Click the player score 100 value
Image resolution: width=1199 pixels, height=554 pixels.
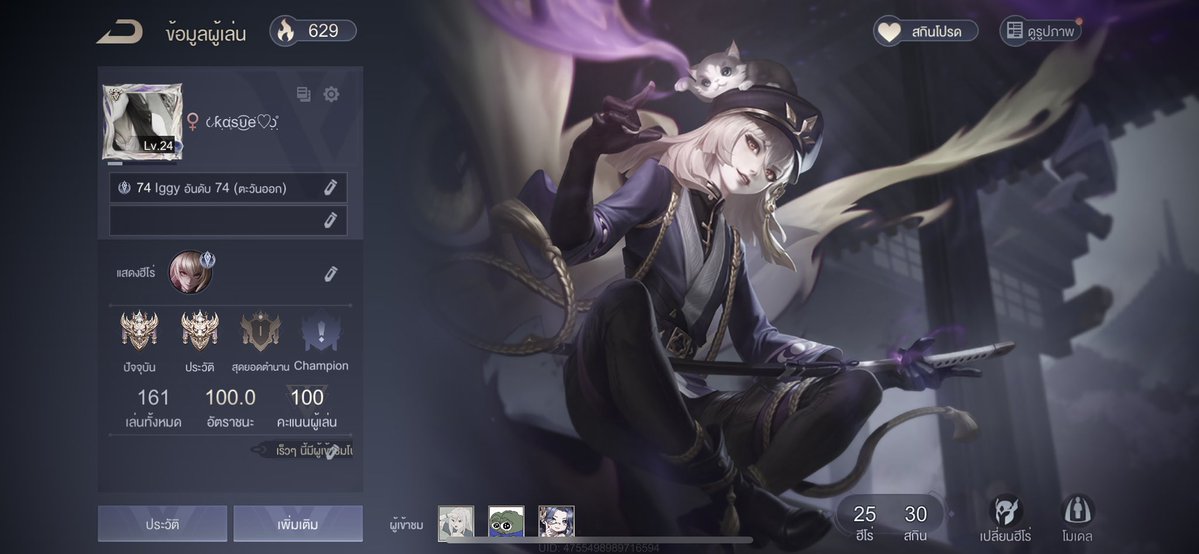coord(307,398)
